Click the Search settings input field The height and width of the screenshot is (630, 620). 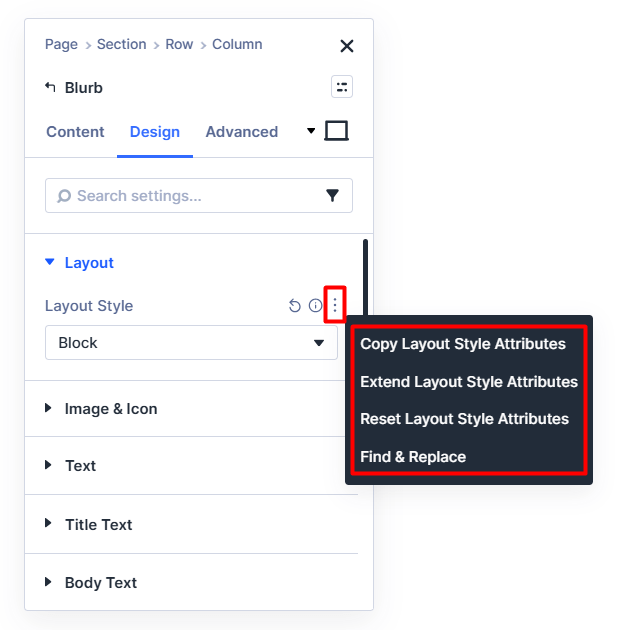pyautogui.click(x=190, y=196)
